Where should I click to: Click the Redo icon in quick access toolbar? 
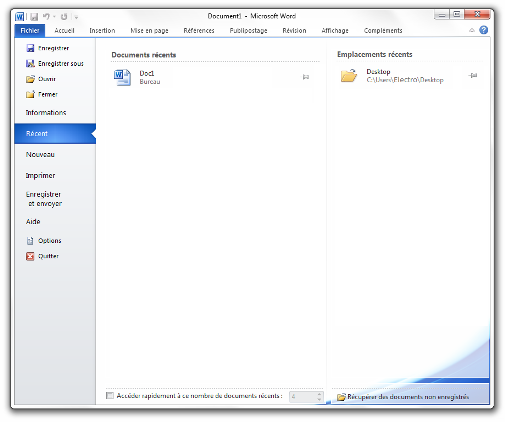pos(64,16)
